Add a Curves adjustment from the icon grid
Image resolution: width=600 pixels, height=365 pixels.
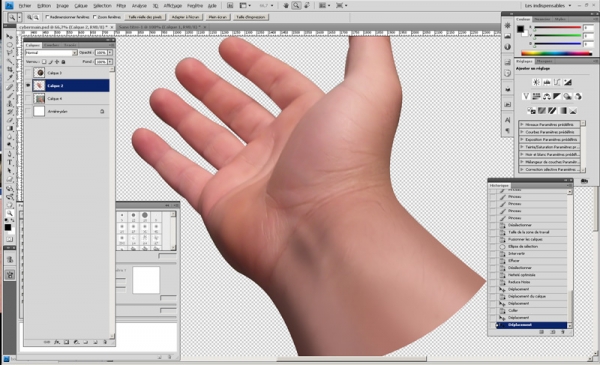[557, 82]
